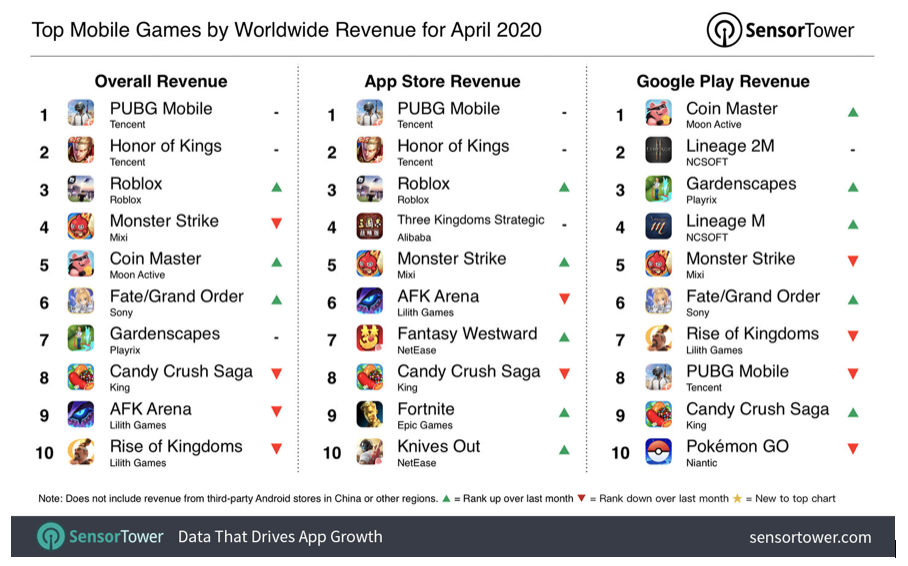Select the App Store Revenue column heading
The height and width of the screenshot is (566, 908).
click(442, 81)
